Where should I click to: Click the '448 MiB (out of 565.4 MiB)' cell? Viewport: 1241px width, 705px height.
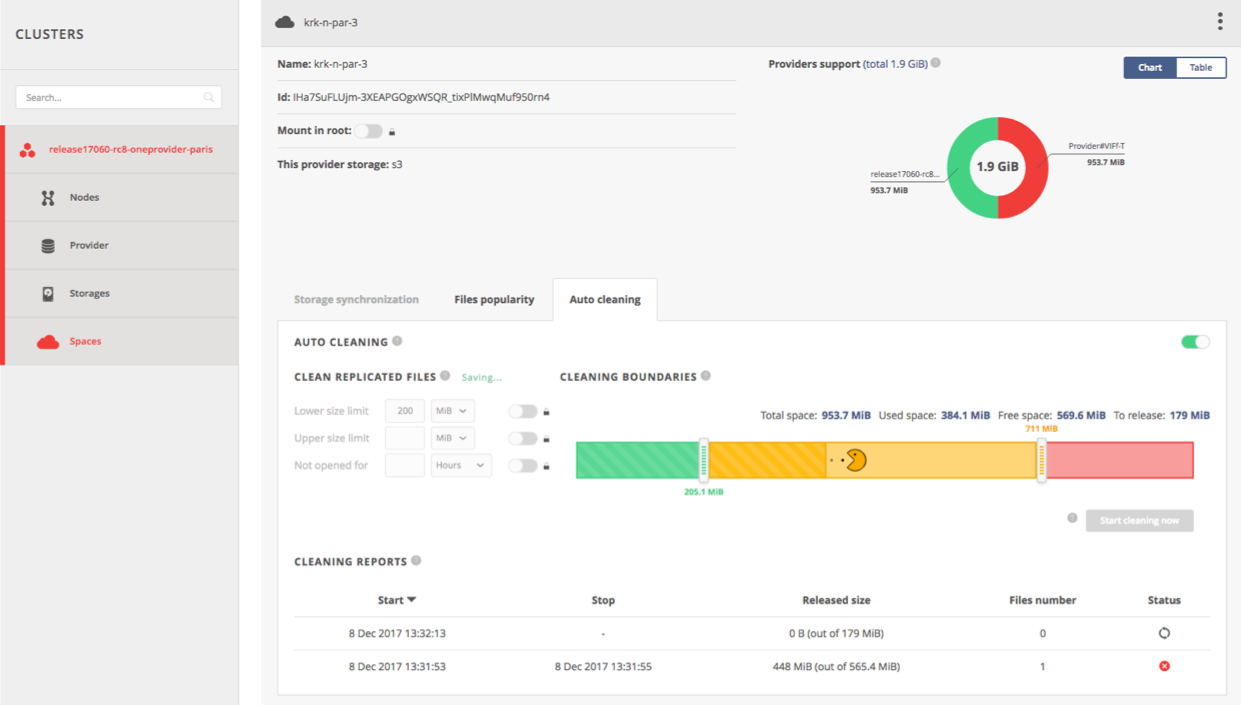(836, 666)
